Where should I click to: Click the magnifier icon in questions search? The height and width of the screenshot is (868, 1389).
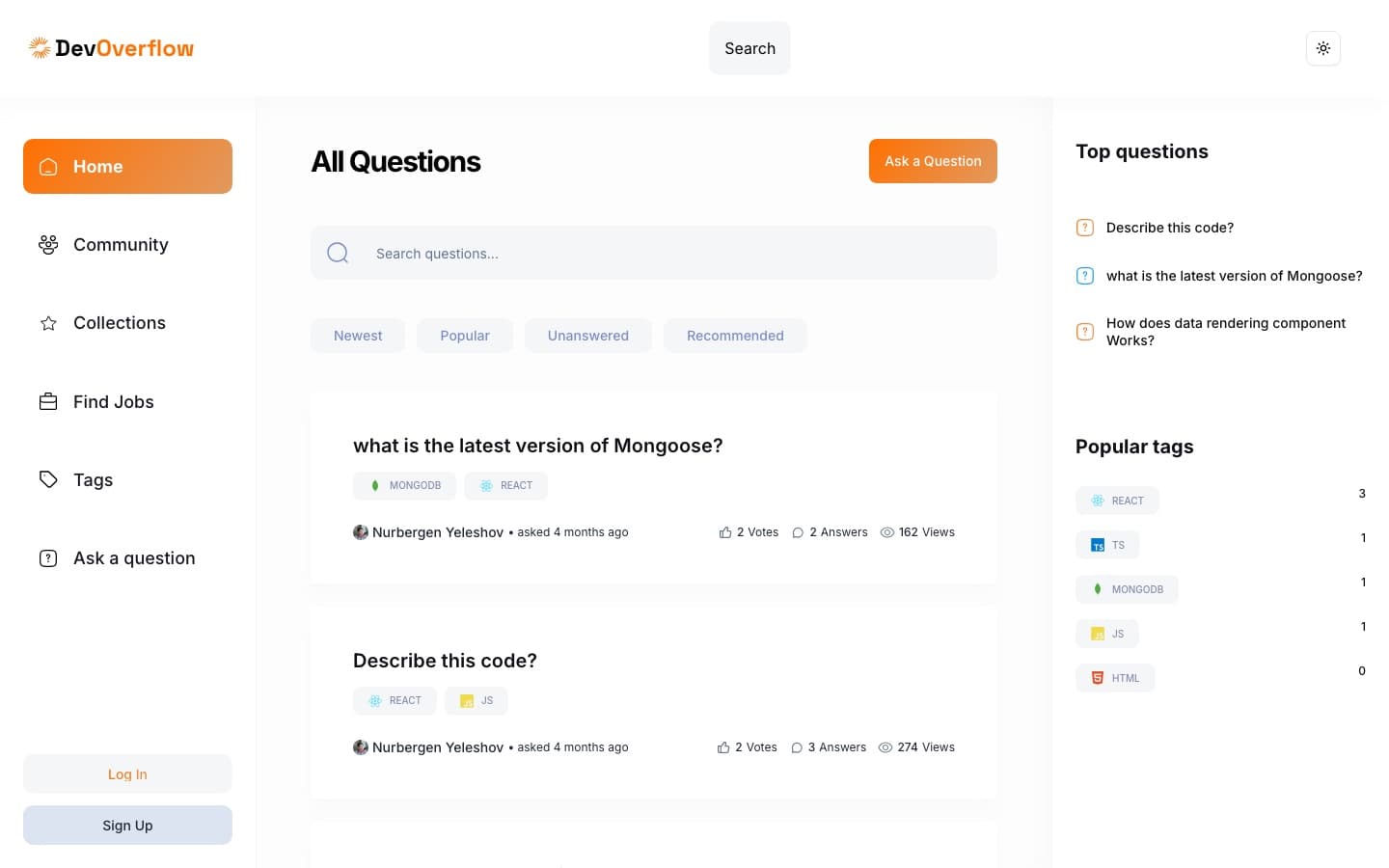pyautogui.click(x=338, y=253)
